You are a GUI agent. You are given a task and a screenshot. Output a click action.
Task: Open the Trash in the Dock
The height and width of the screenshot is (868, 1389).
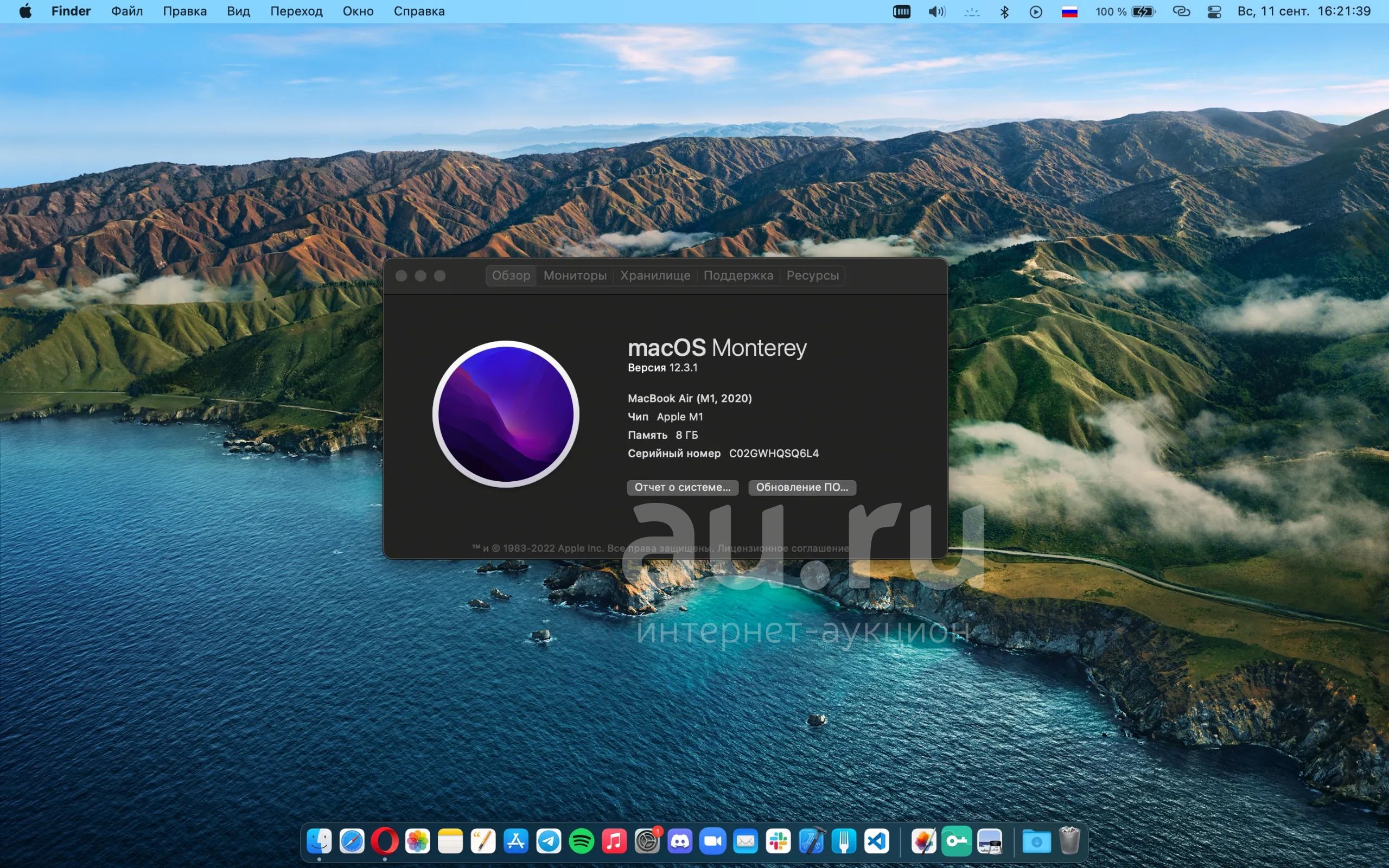(1069, 842)
